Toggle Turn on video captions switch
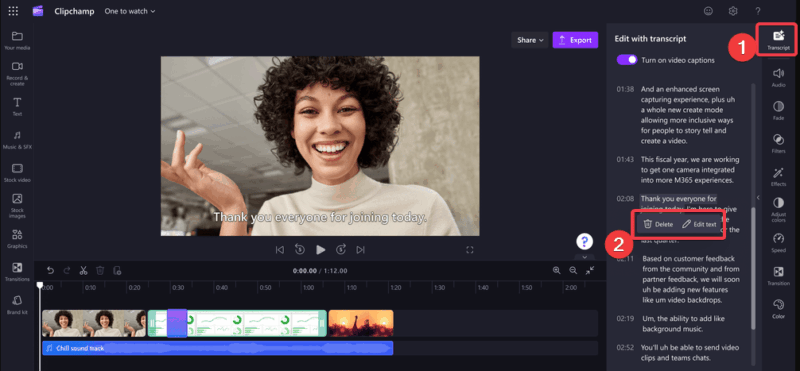This screenshot has height=371, width=800. tap(627, 60)
